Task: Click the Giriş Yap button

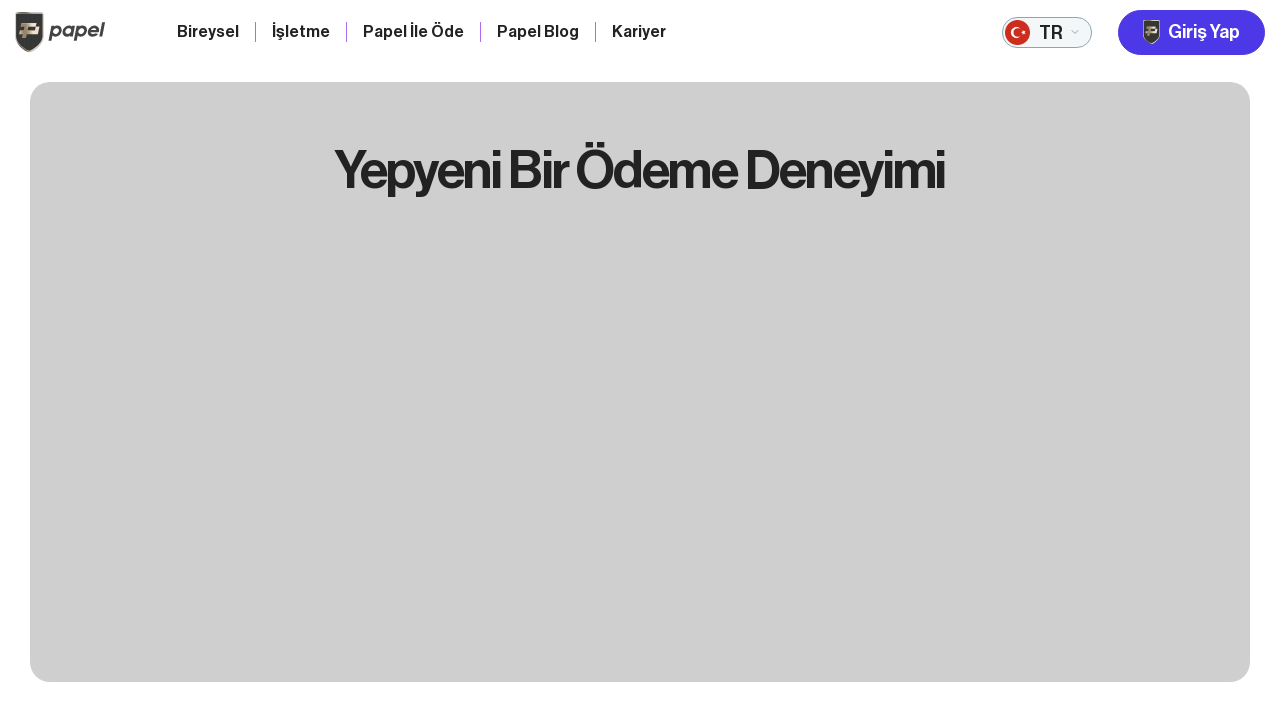Action: point(1191,32)
